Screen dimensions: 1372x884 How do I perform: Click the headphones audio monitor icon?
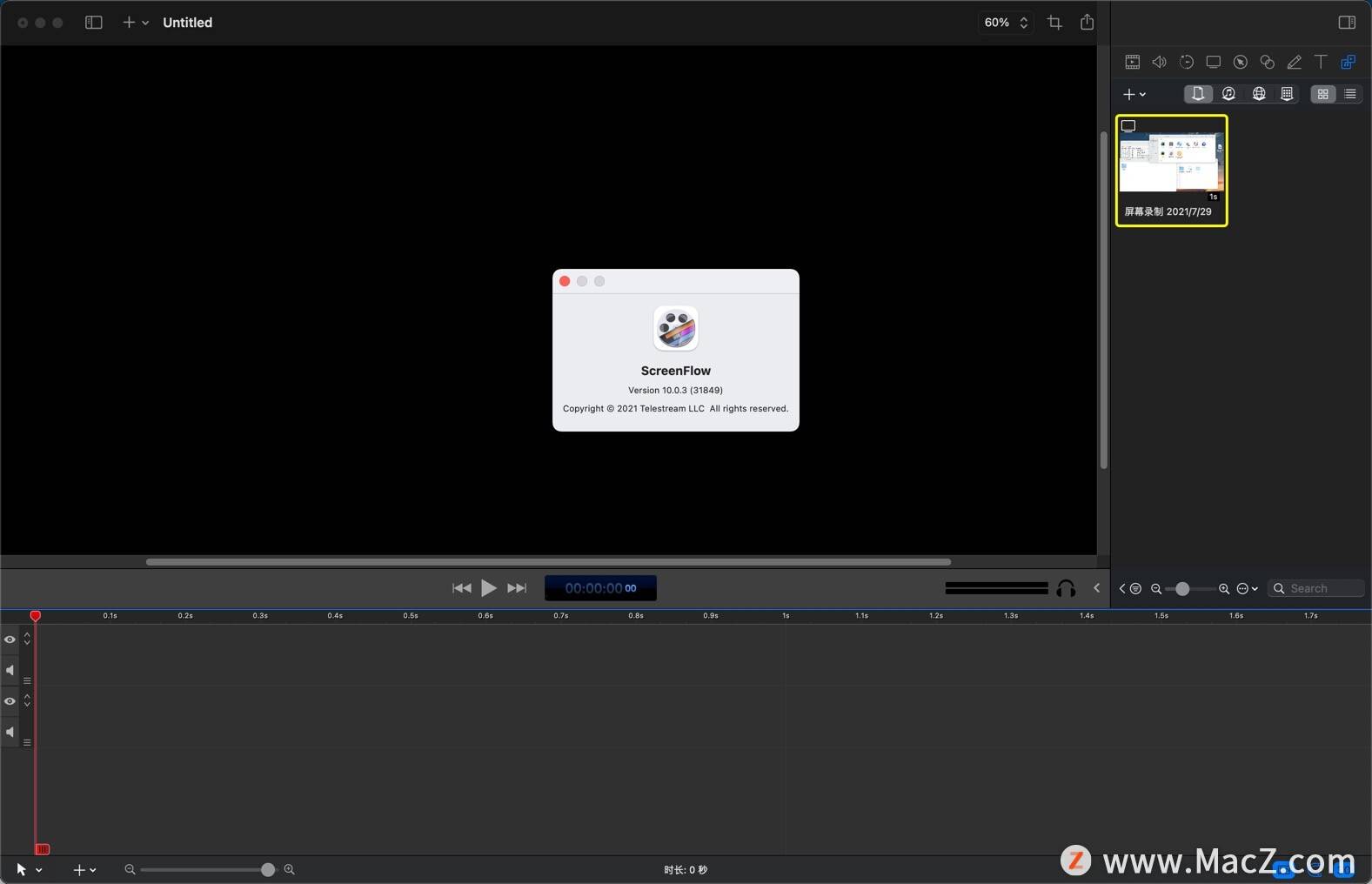click(x=1066, y=589)
